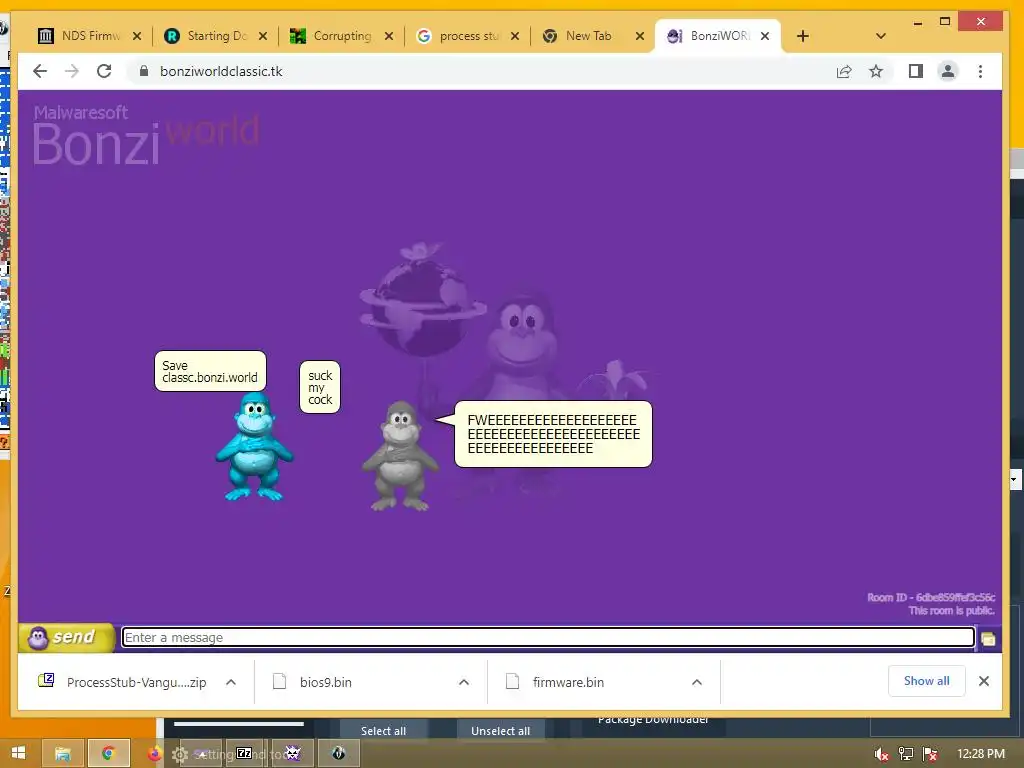
Task: Open the penguin-icon taskbar app
Action: point(338,754)
